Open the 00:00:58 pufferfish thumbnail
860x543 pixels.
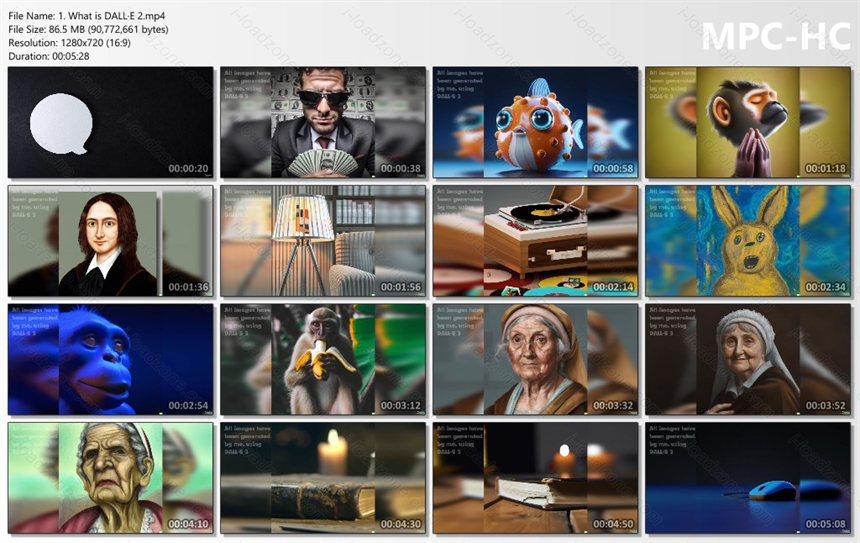coord(535,122)
